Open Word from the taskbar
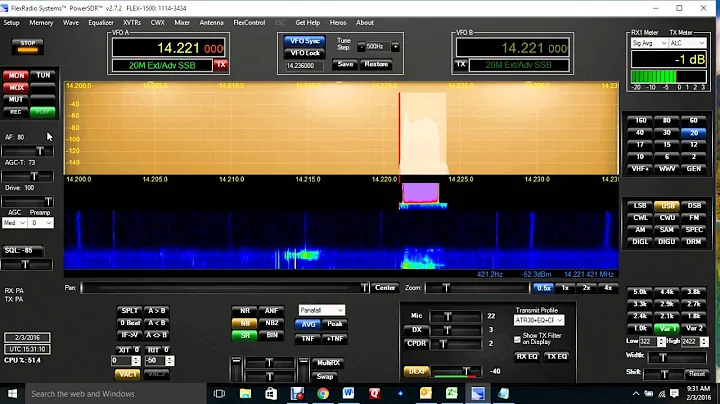The width and height of the screenshot is (720, 404). coord(349,393)
